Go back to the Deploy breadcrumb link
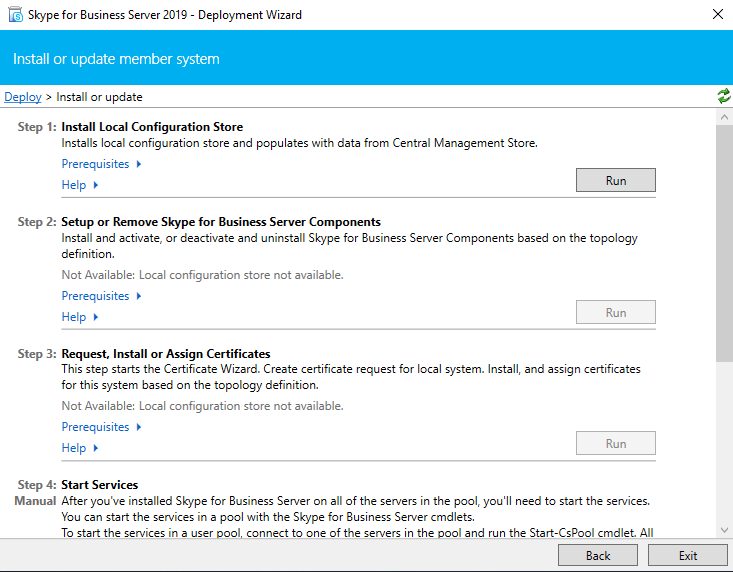The width and height of the screenshot is (733, 572). 23,97
